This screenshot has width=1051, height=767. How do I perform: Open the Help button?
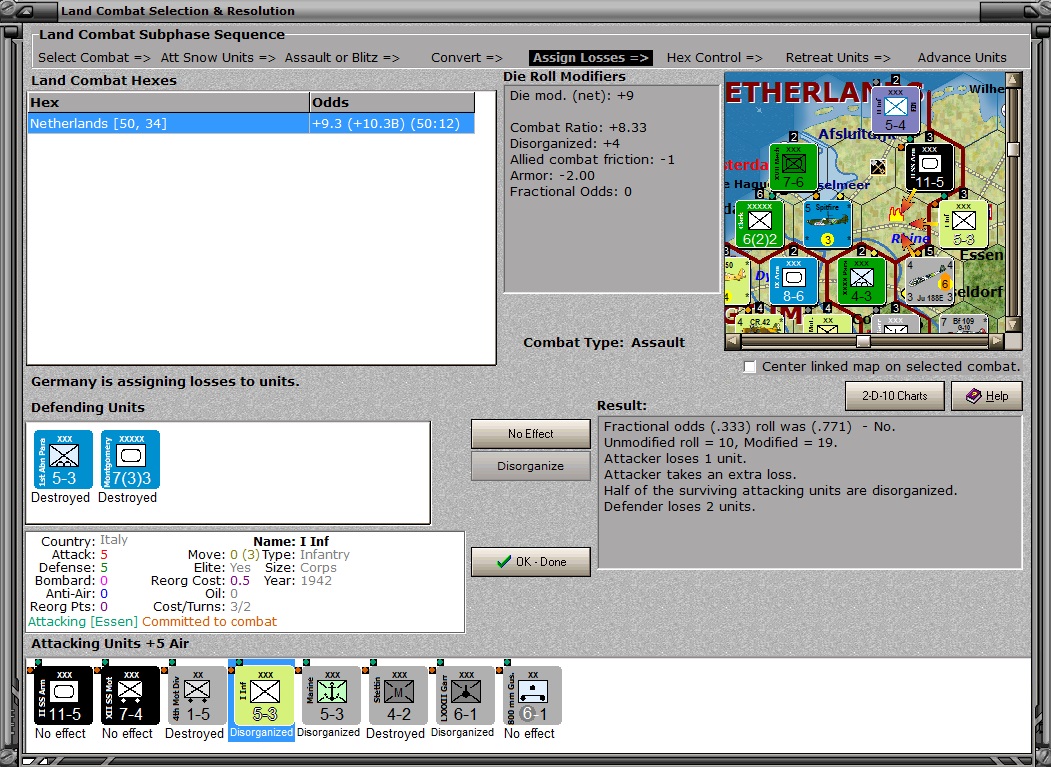click(987, 396)
